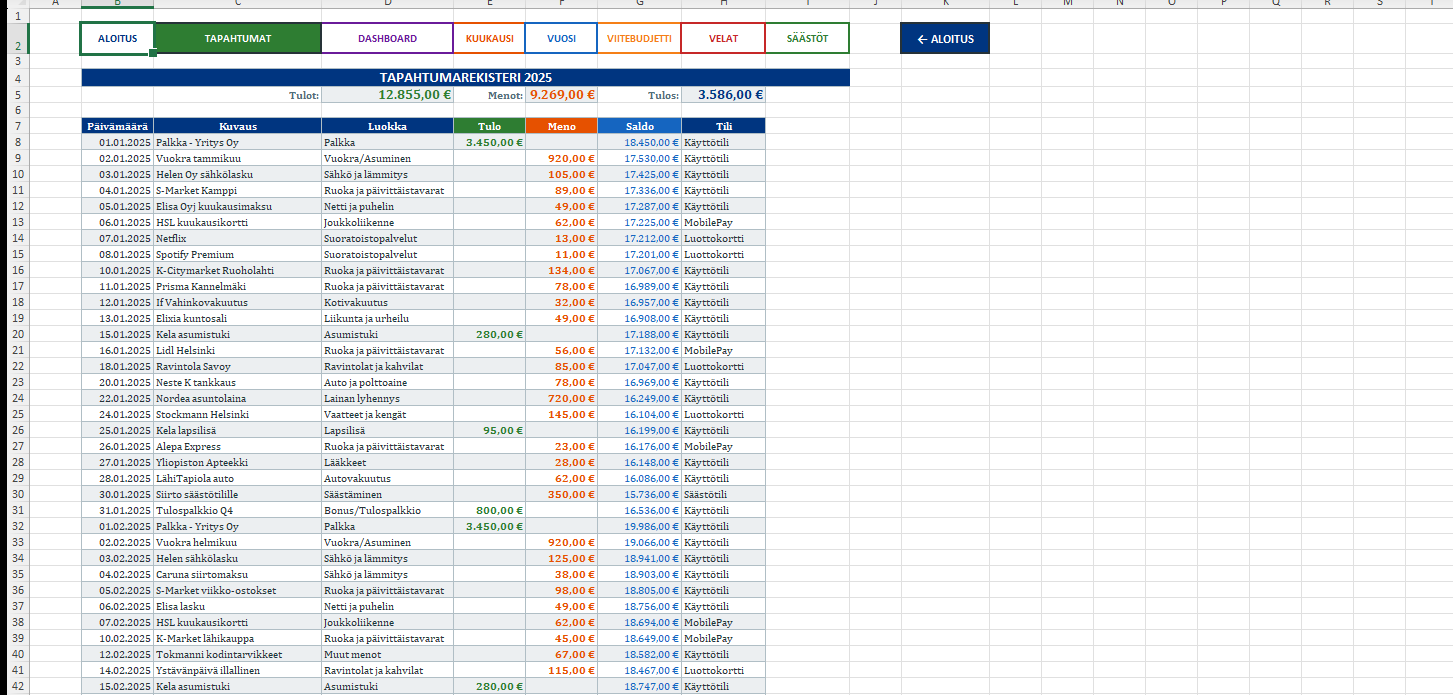Select the Netflix description cell

pos(238,238)
